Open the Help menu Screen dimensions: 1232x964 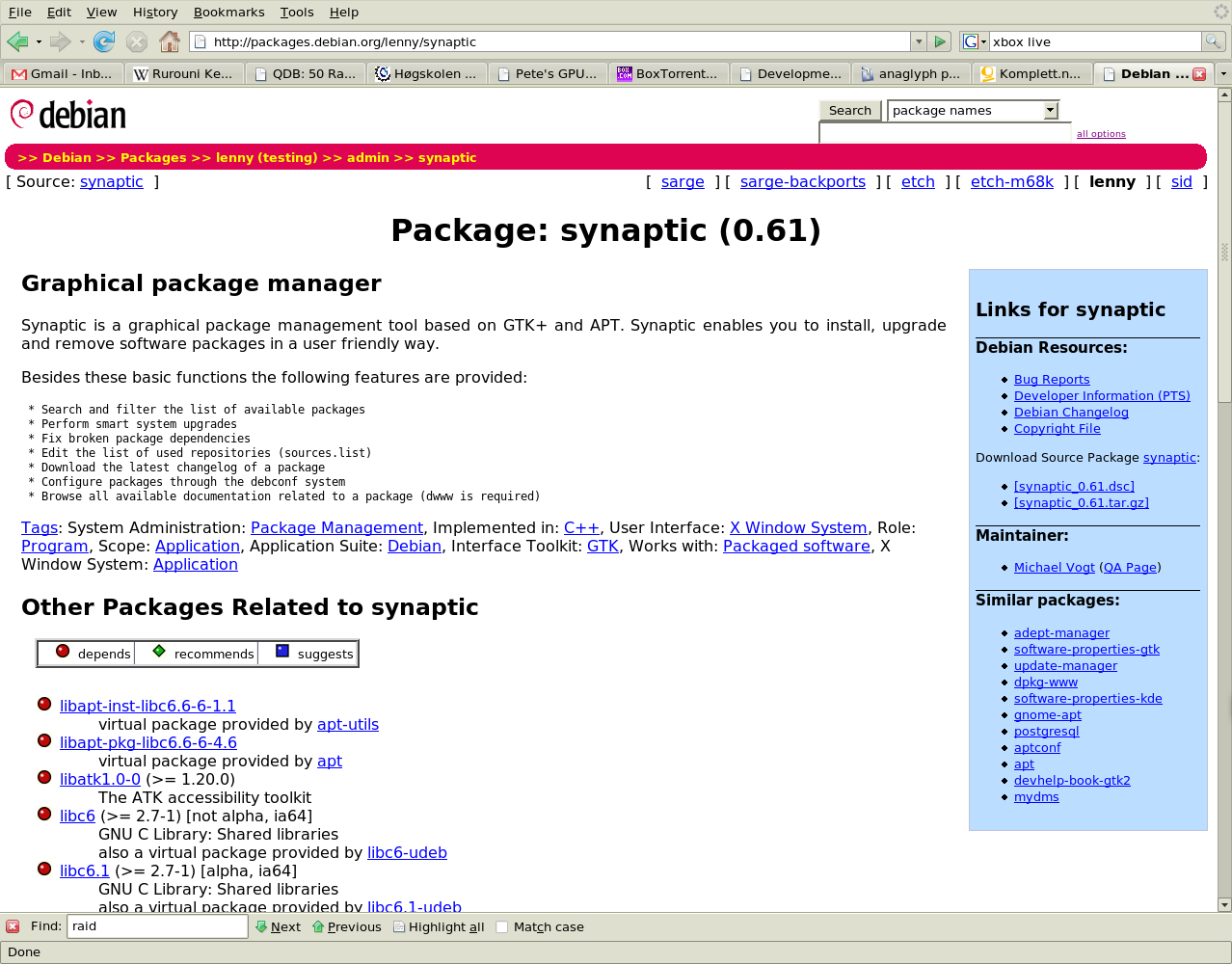[343, 12]
